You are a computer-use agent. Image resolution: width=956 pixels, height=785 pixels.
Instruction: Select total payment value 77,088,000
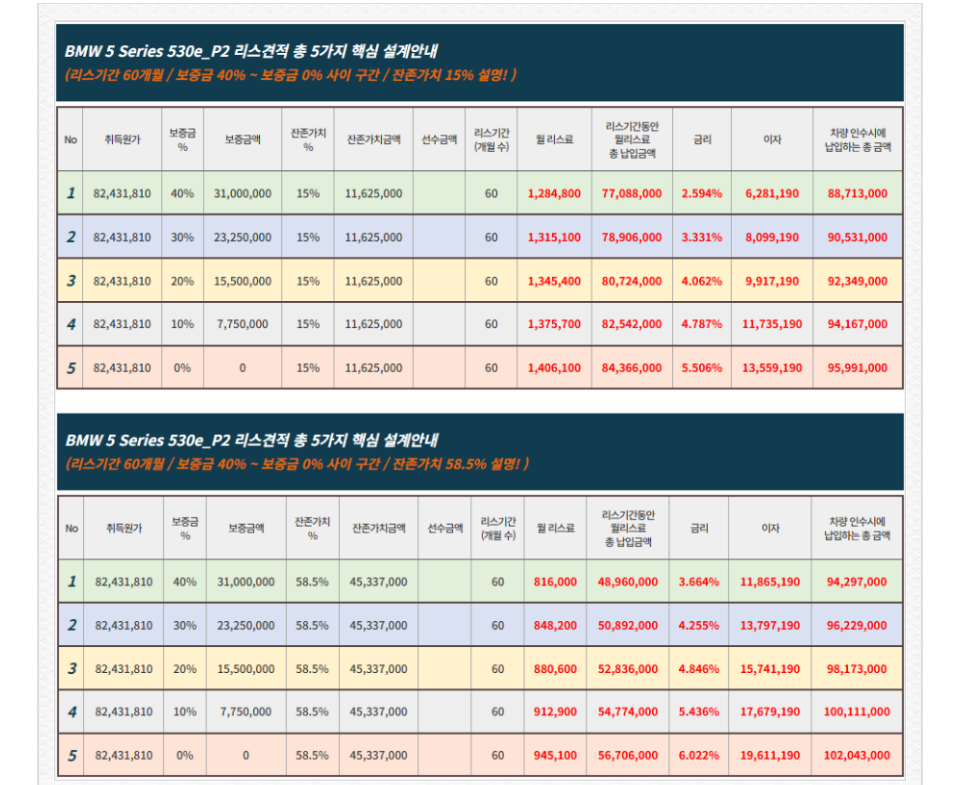(632, 193)
